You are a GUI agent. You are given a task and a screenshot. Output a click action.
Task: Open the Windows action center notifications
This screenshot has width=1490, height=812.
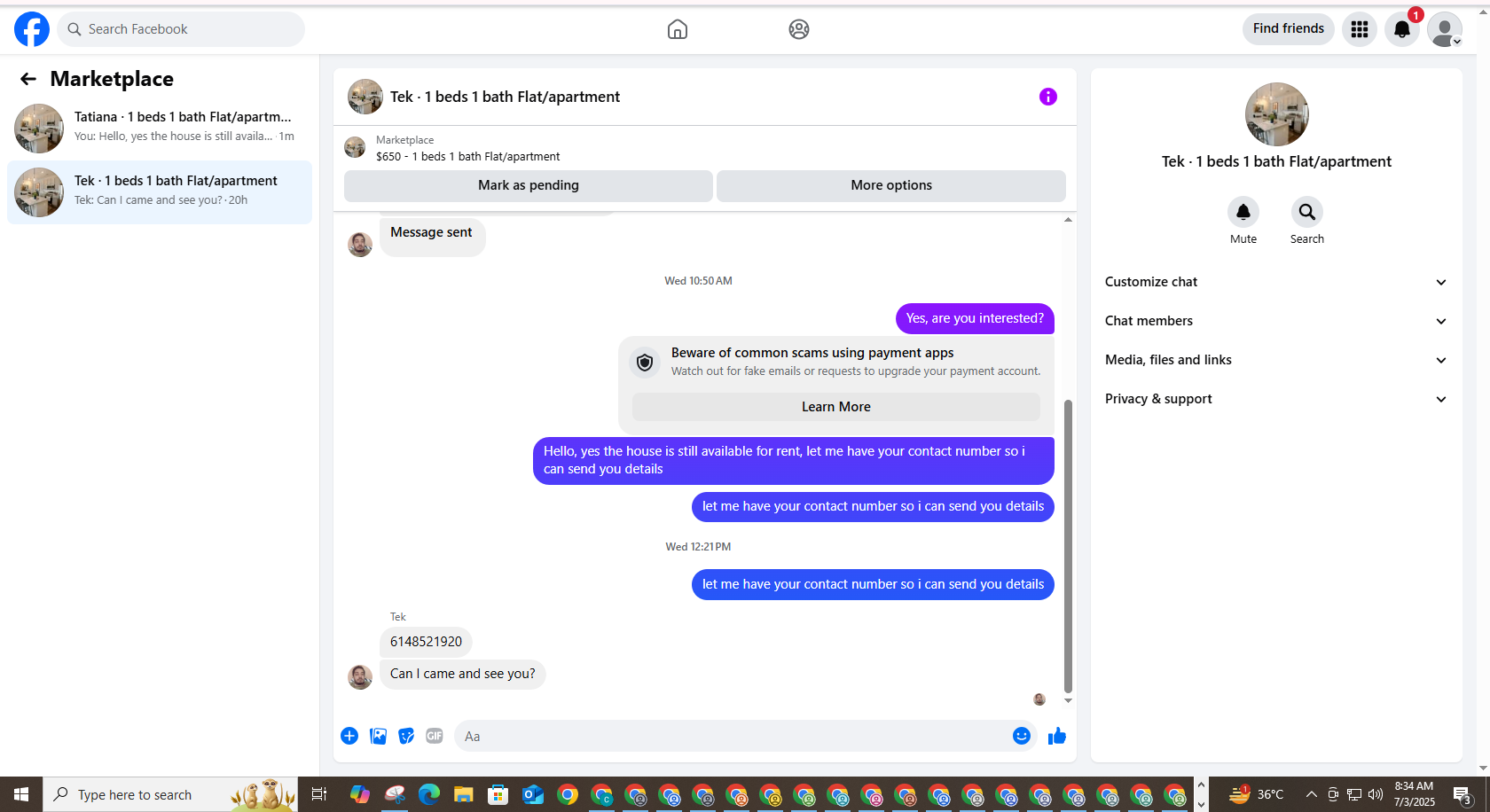tap(1464, 794)
